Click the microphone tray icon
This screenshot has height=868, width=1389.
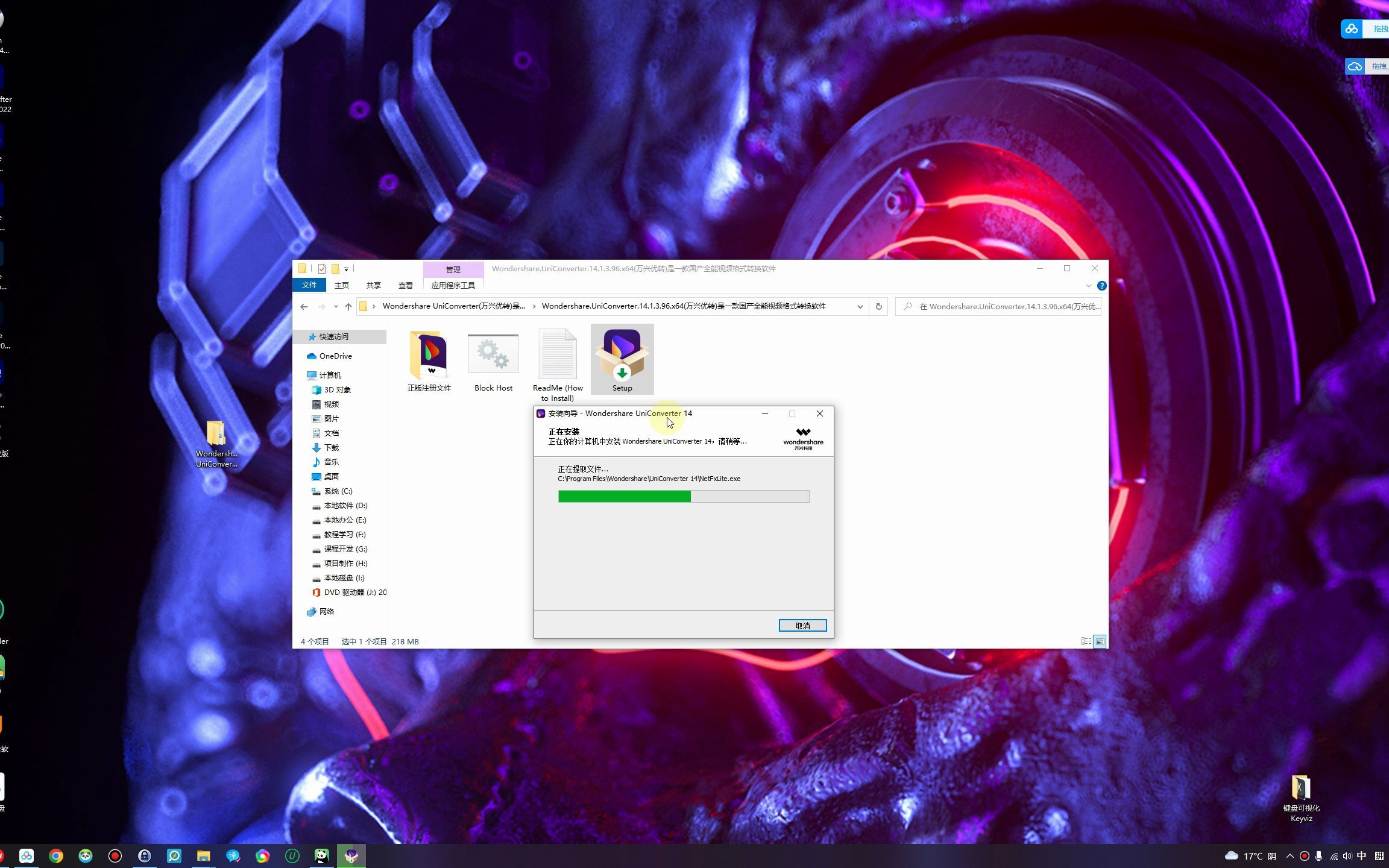[1319, 856]
